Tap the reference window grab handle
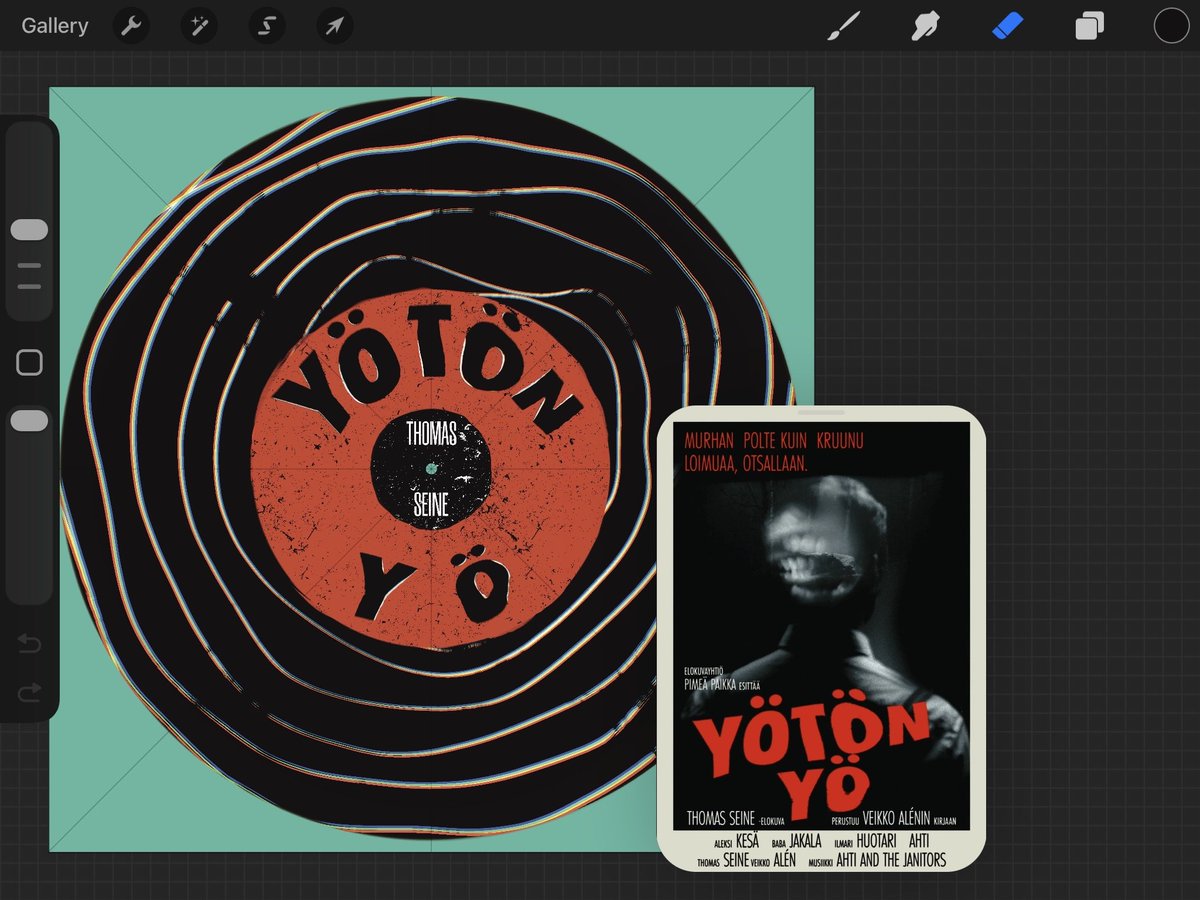Viewport: 1200px width, 900px height. [821, 412]
